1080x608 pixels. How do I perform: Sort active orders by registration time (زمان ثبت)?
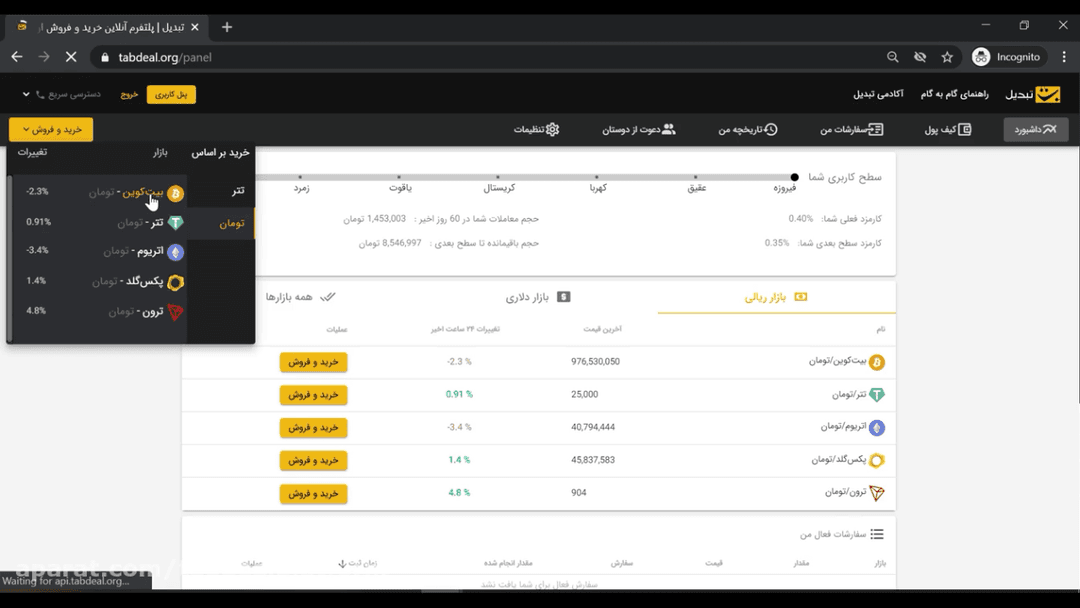point(357,563)
